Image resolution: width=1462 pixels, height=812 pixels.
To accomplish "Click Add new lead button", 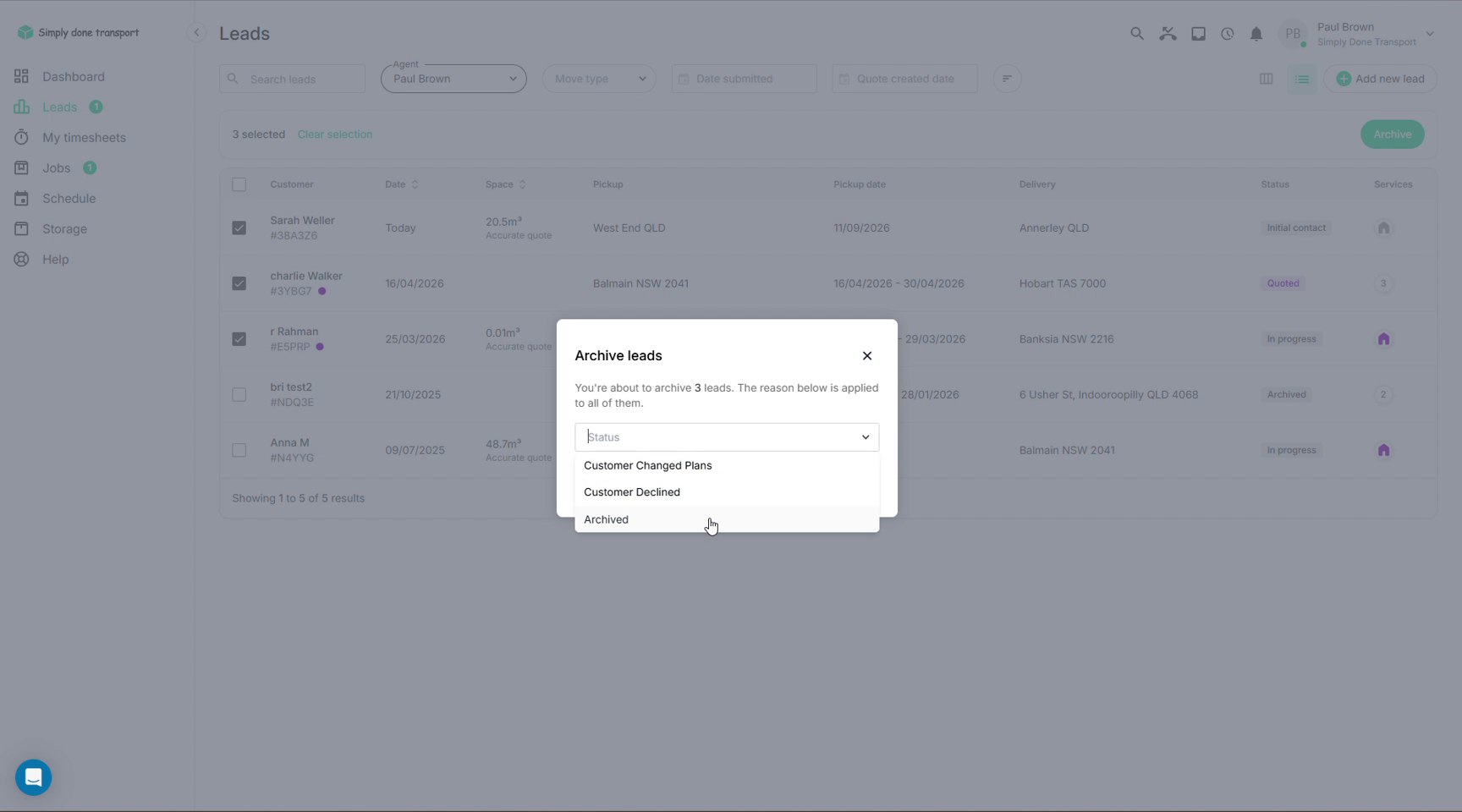I will 1380,79.
